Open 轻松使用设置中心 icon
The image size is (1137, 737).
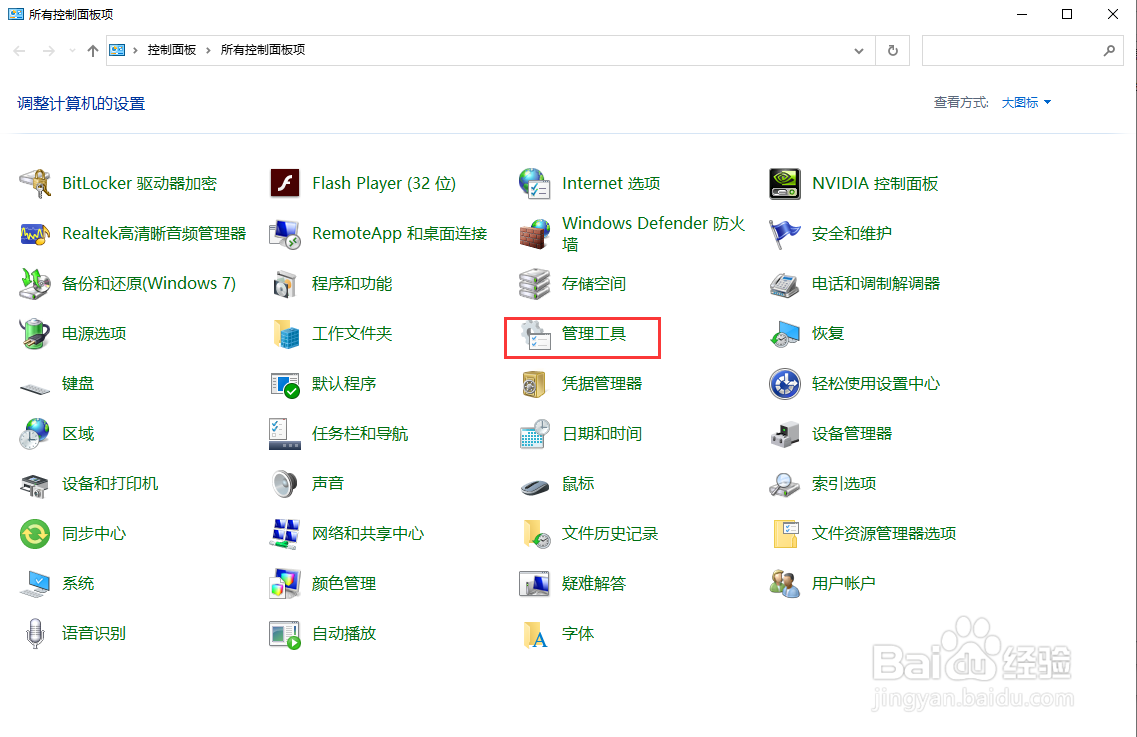click(785, 384)
